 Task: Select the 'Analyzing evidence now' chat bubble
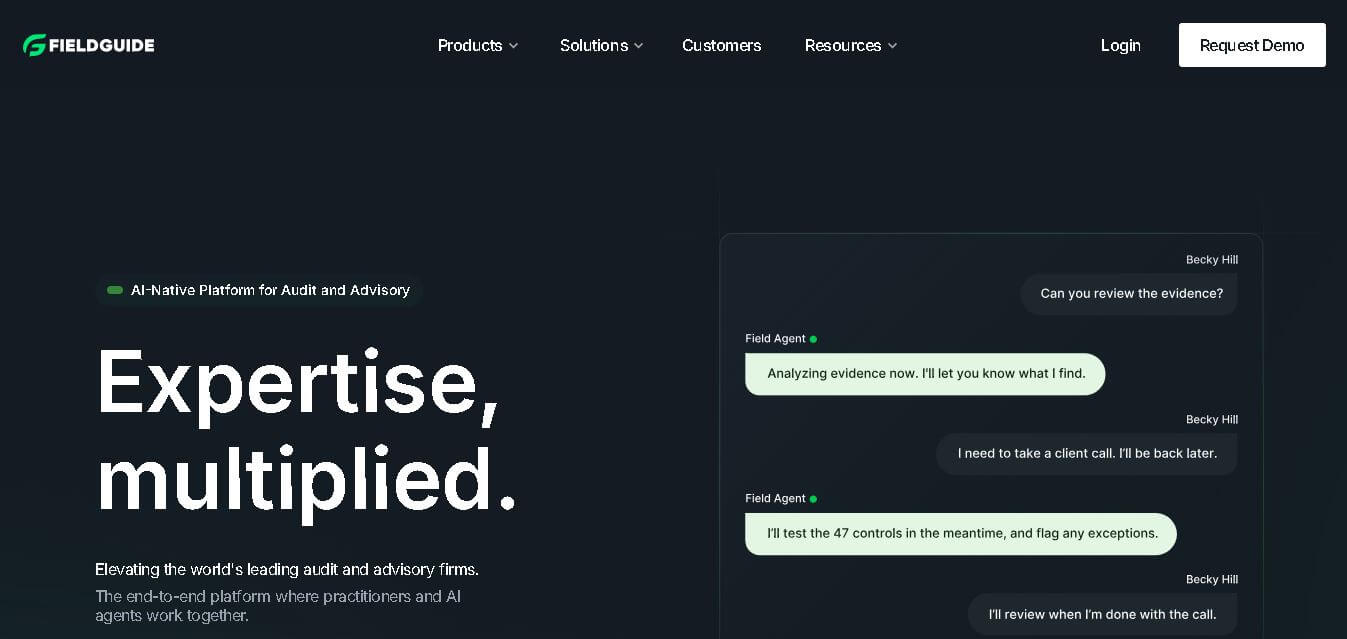[925, 374]
